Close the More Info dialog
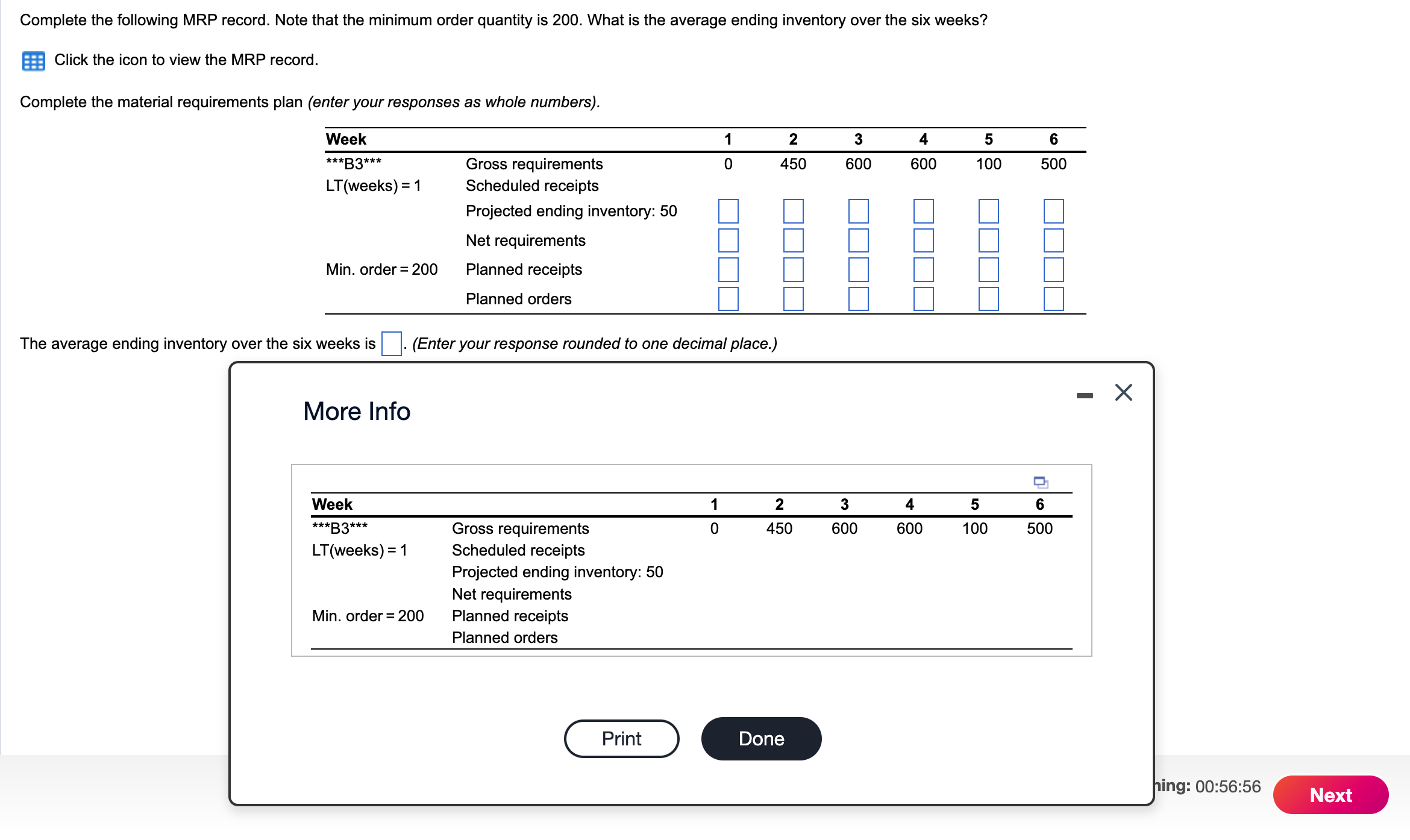 point(1123,393)
